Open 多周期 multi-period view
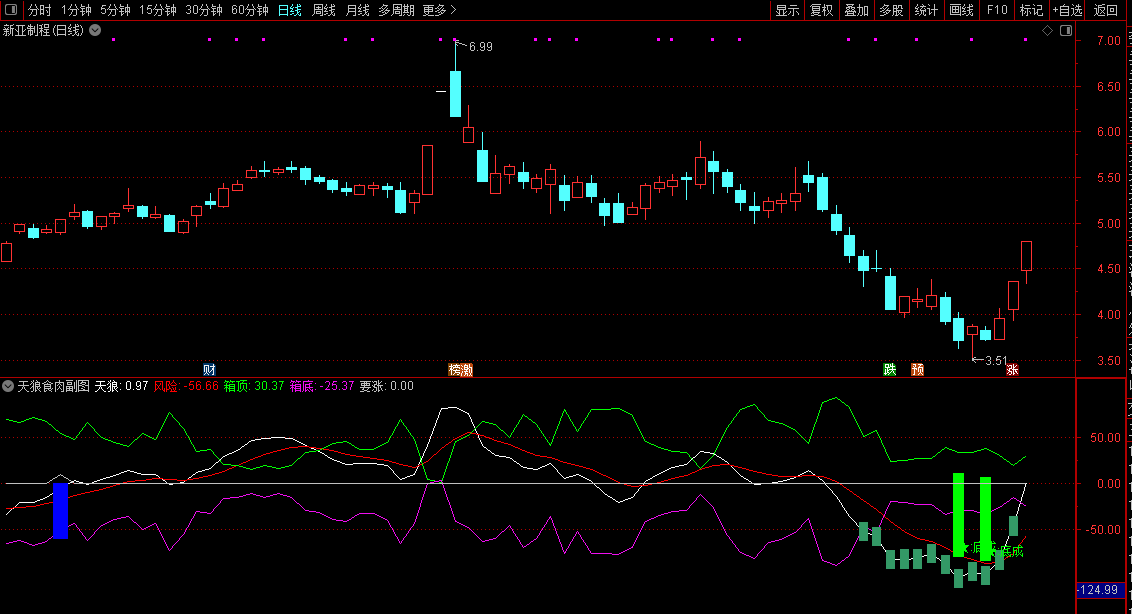Screen dimensions: 1132x614 point(396,10)
